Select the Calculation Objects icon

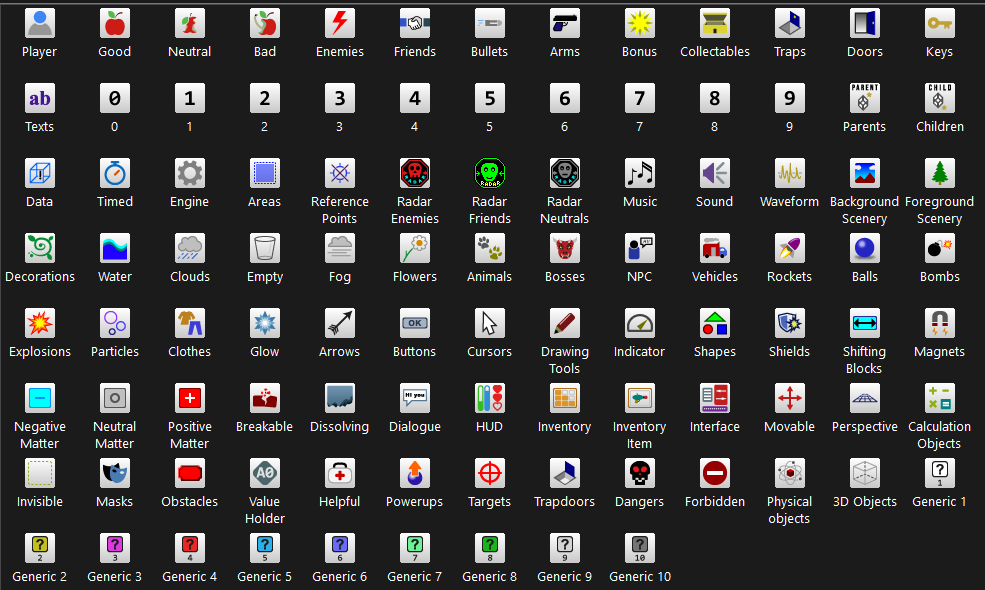[940, 398]
